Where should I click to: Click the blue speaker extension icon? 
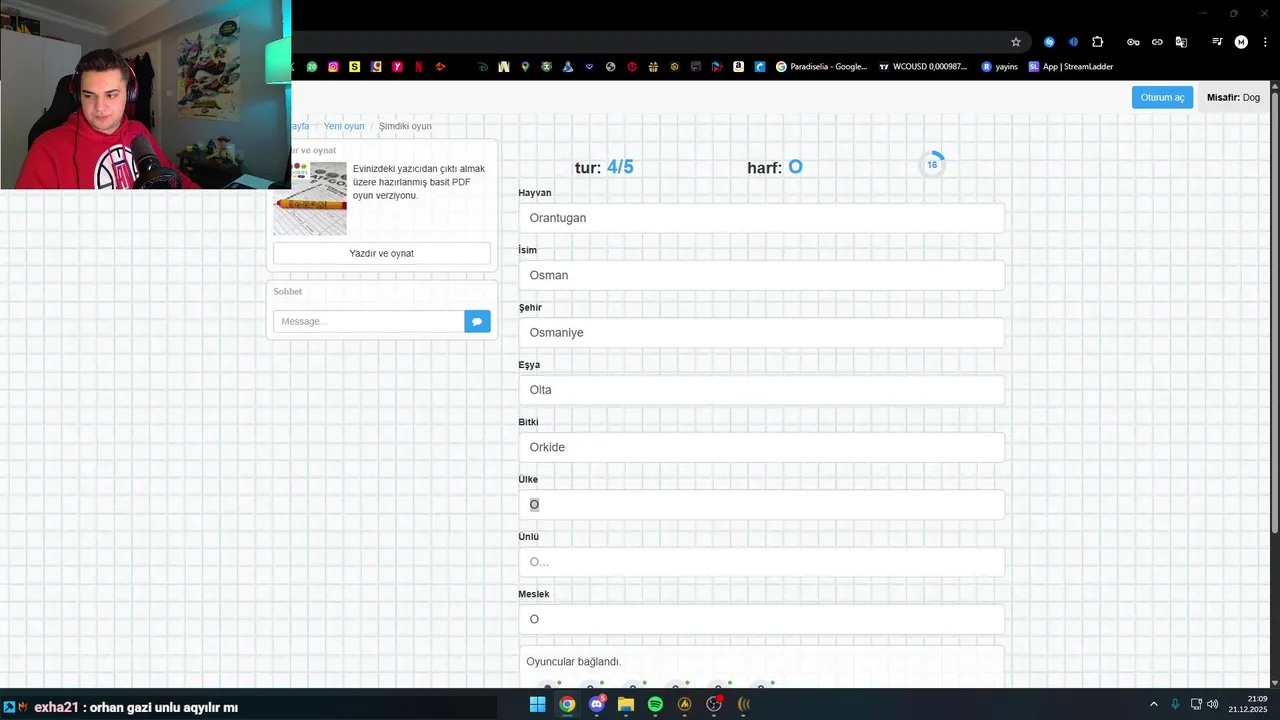coord(1073,42)
